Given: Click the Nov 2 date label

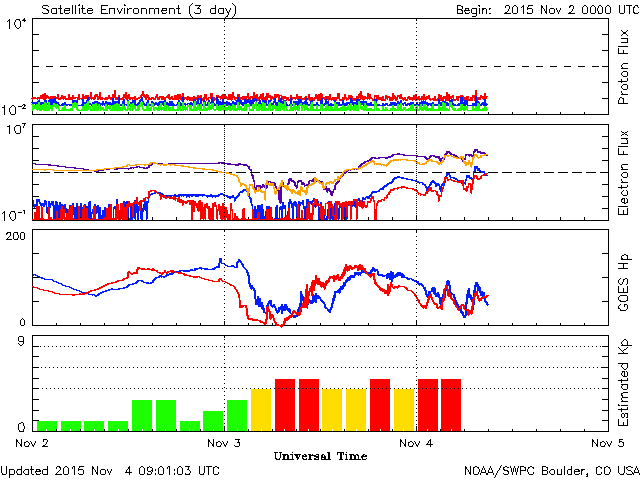Looking at the screenshot, I should pyautogui.click(x=32, y=442).
